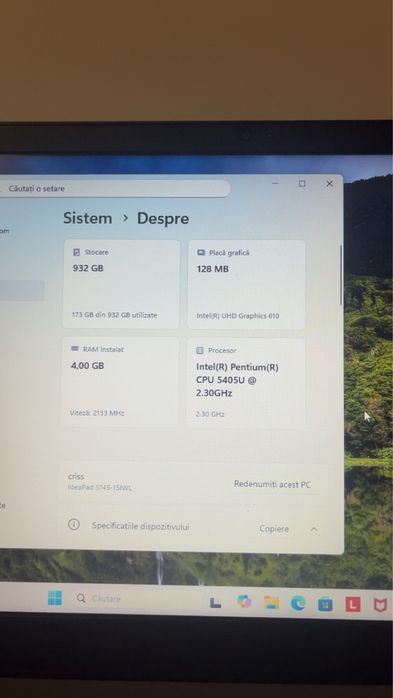The width and height of the screenshot is (393, 698).
Task: Open the dark L-shaped taskbar icon
Action: [x=215, y=602]
